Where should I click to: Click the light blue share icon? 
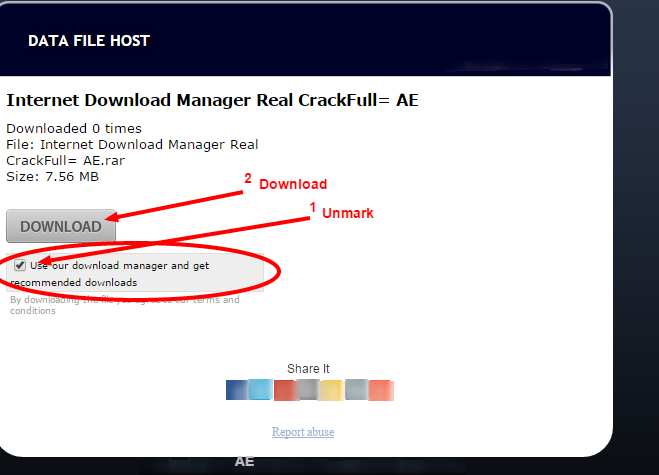261,390
